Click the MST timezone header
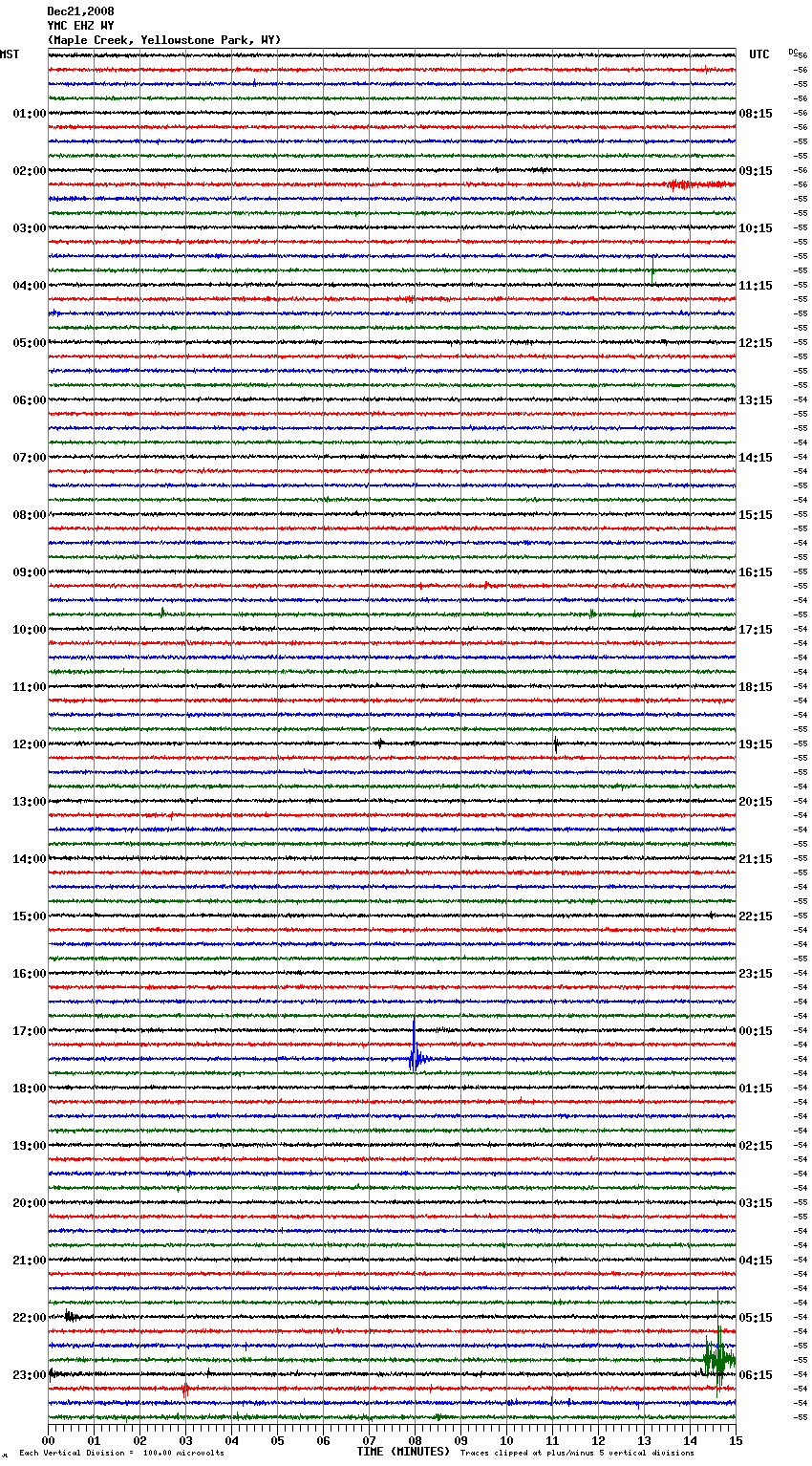The image size is (812, 1466). click(10, 54)
